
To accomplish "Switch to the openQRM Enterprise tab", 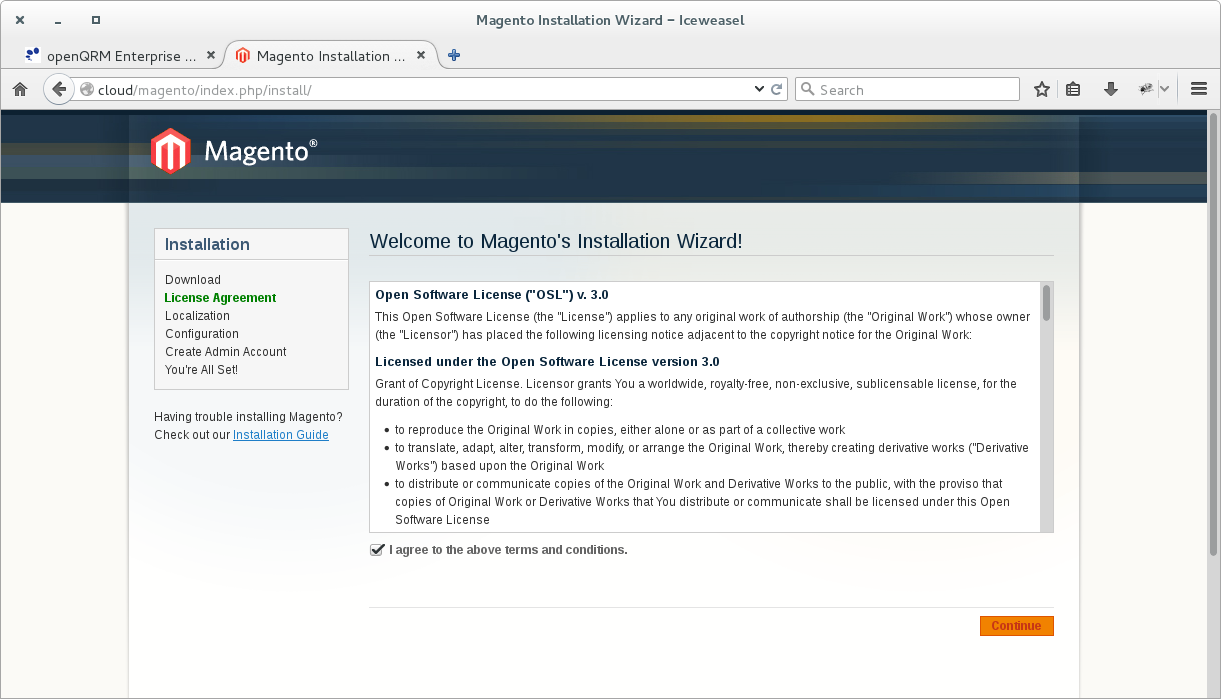I will 121,56.
